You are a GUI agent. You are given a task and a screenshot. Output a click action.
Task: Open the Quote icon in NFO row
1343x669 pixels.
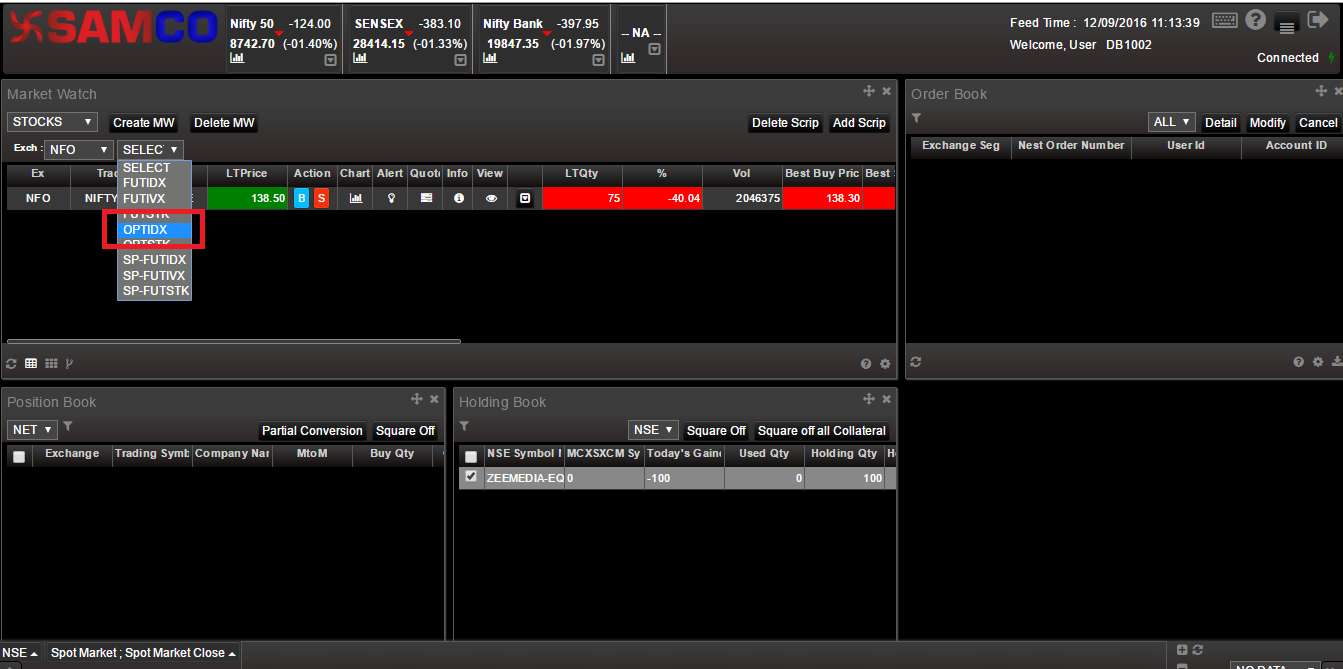tap(426, 198)
